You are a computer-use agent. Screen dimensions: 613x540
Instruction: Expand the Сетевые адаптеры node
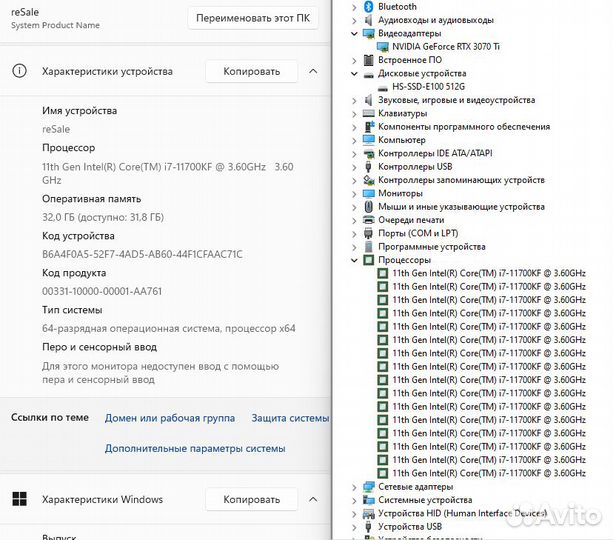(x=354, y=487)
